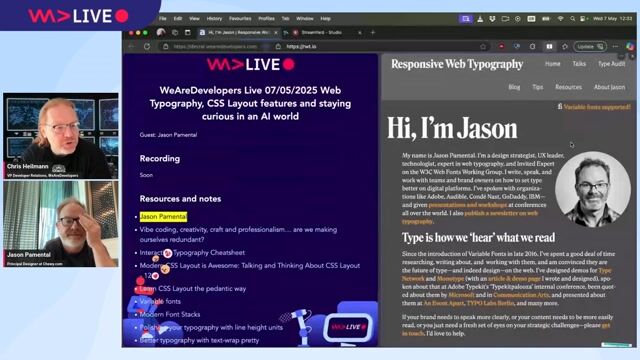Screen dimensions: 640x360
Task: Open the Tips navigation link
Action: [x=538, y=87]
